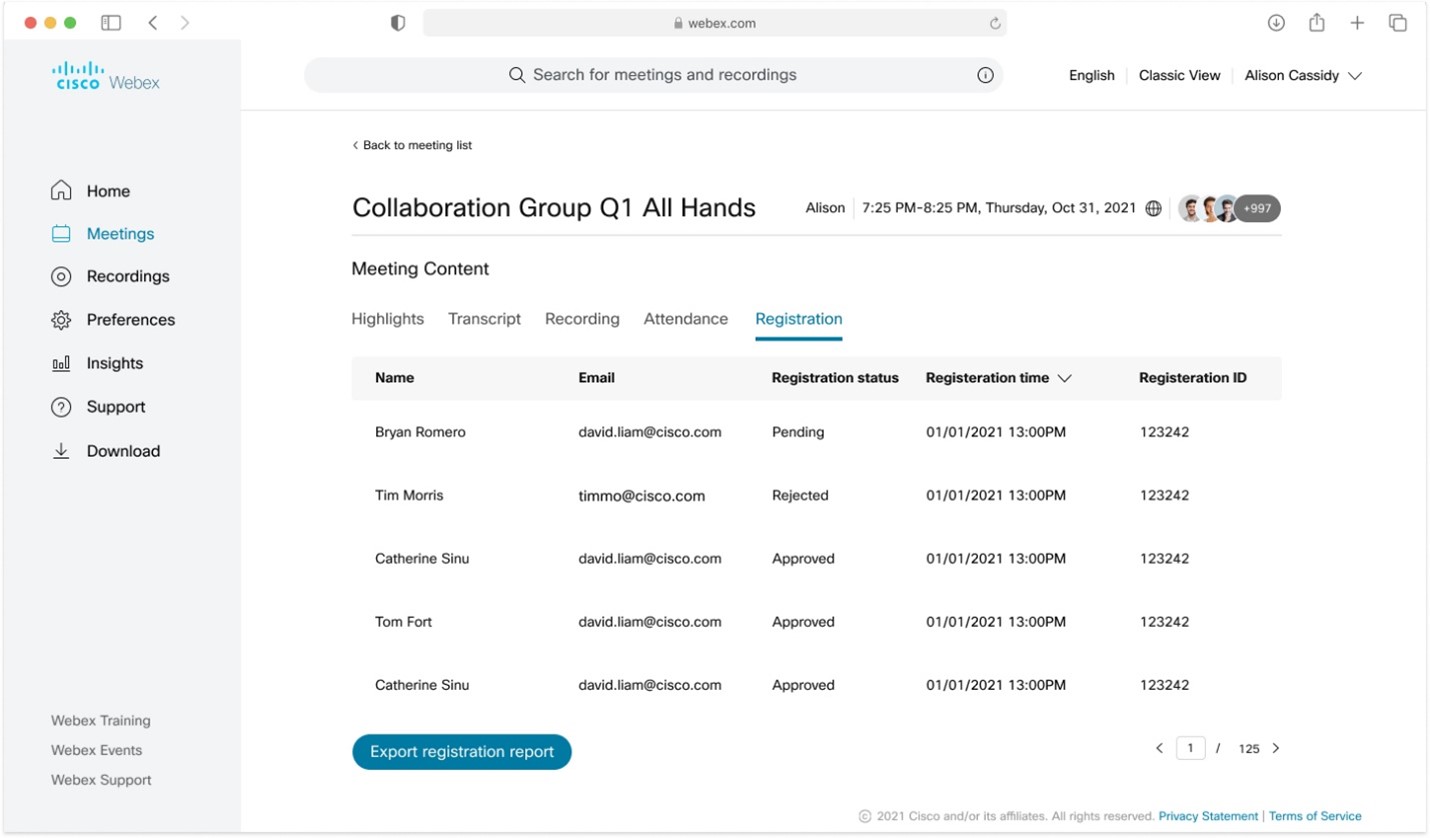
Task: Open Recordings in the sidebar
Action: [127, 276]
